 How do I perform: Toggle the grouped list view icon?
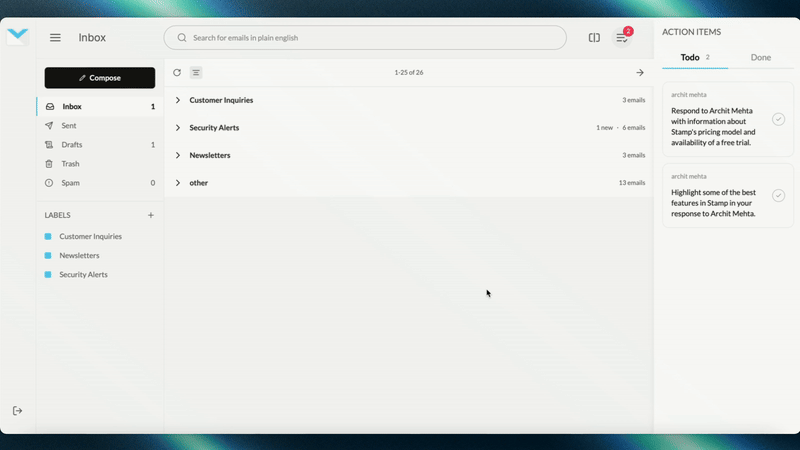pos(196,73)
